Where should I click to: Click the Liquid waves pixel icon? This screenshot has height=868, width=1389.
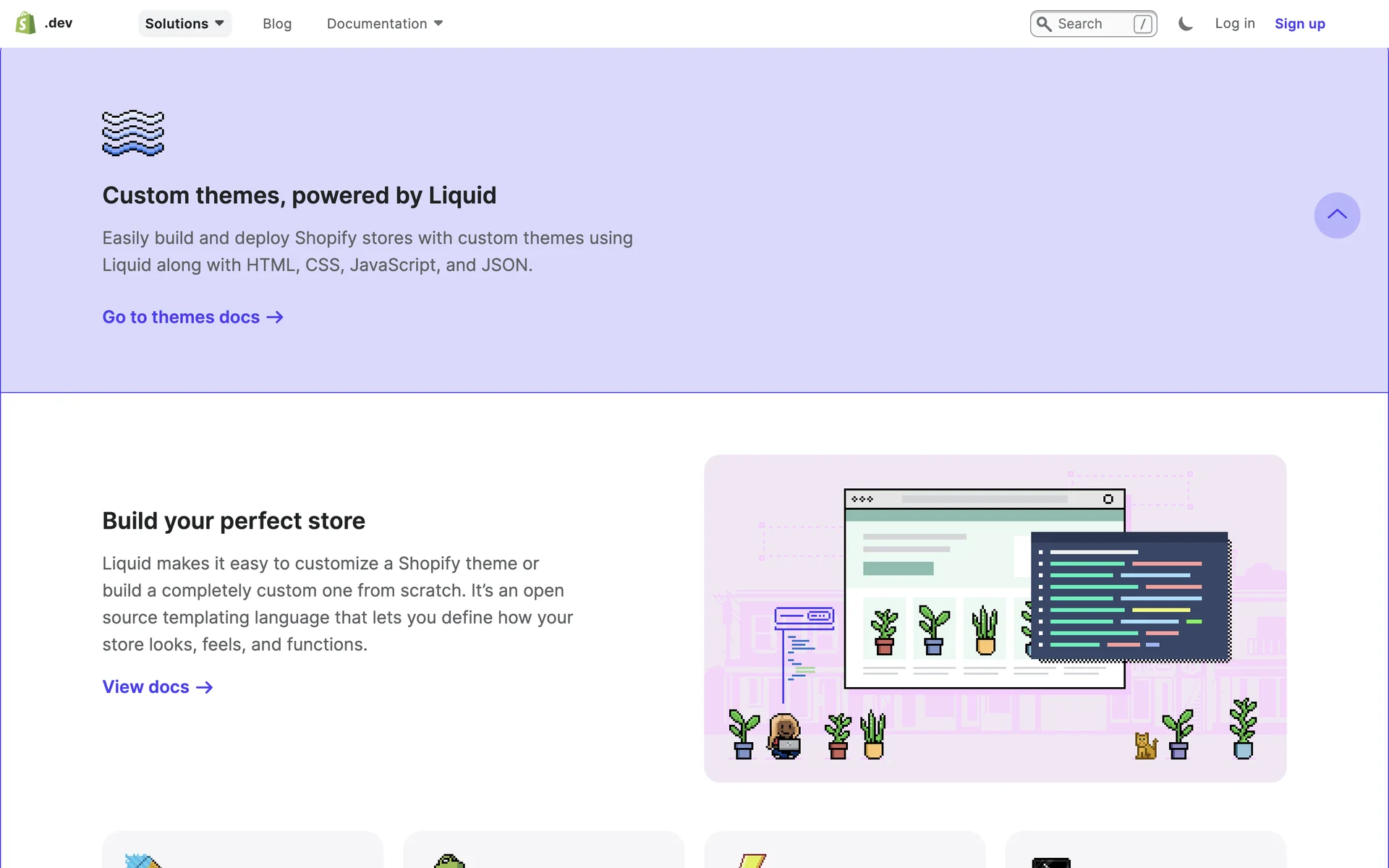pyautogui.click(x=133, y=133)
